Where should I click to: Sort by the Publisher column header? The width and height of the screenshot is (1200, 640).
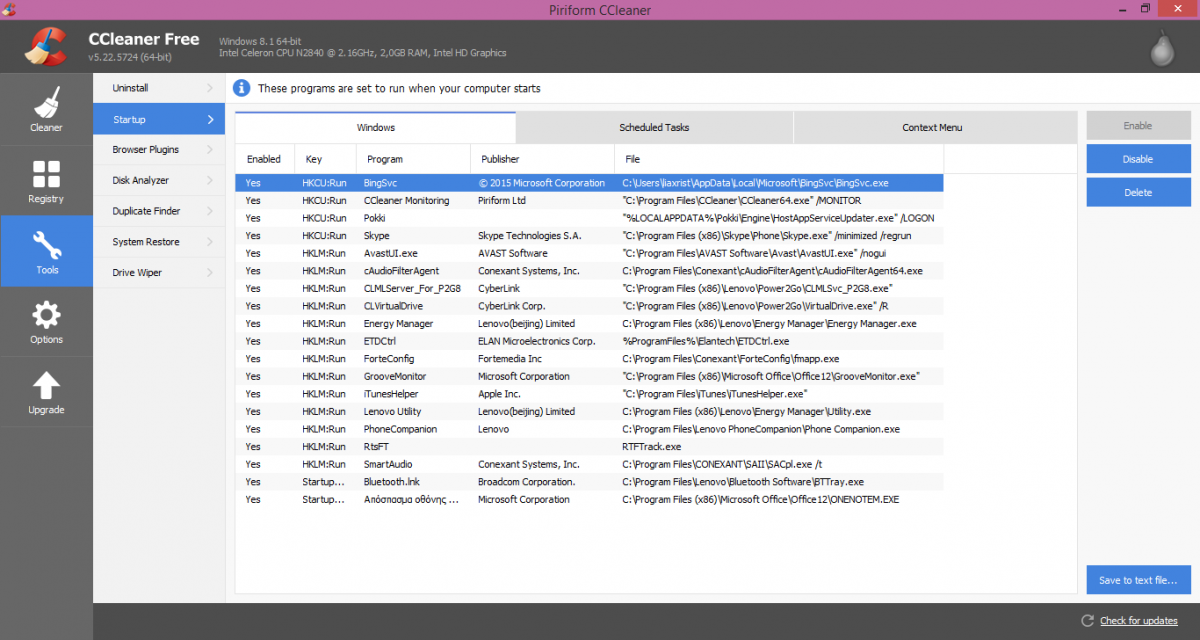point(542,159)
